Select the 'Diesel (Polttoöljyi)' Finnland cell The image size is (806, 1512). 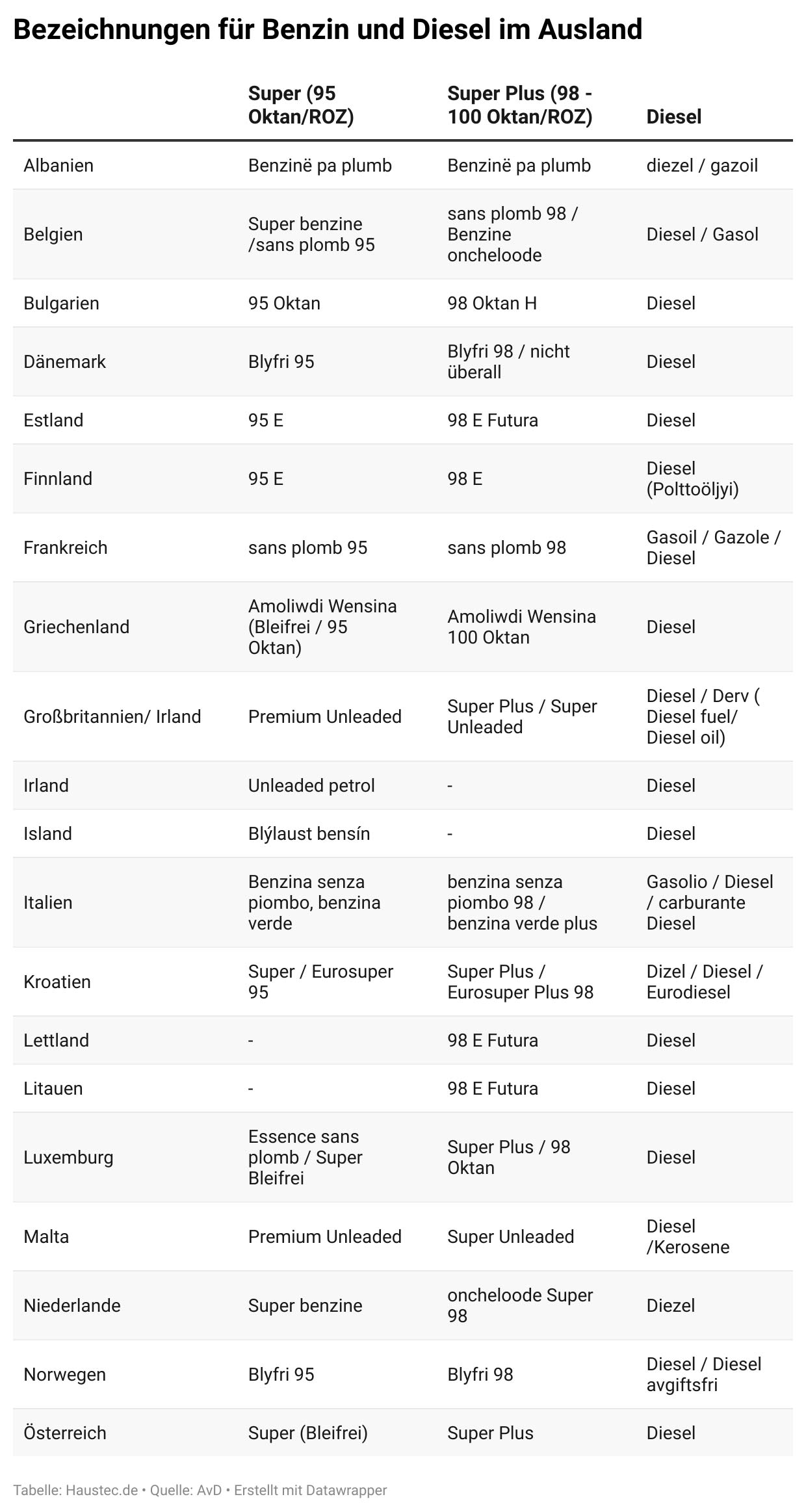[693, 479]
